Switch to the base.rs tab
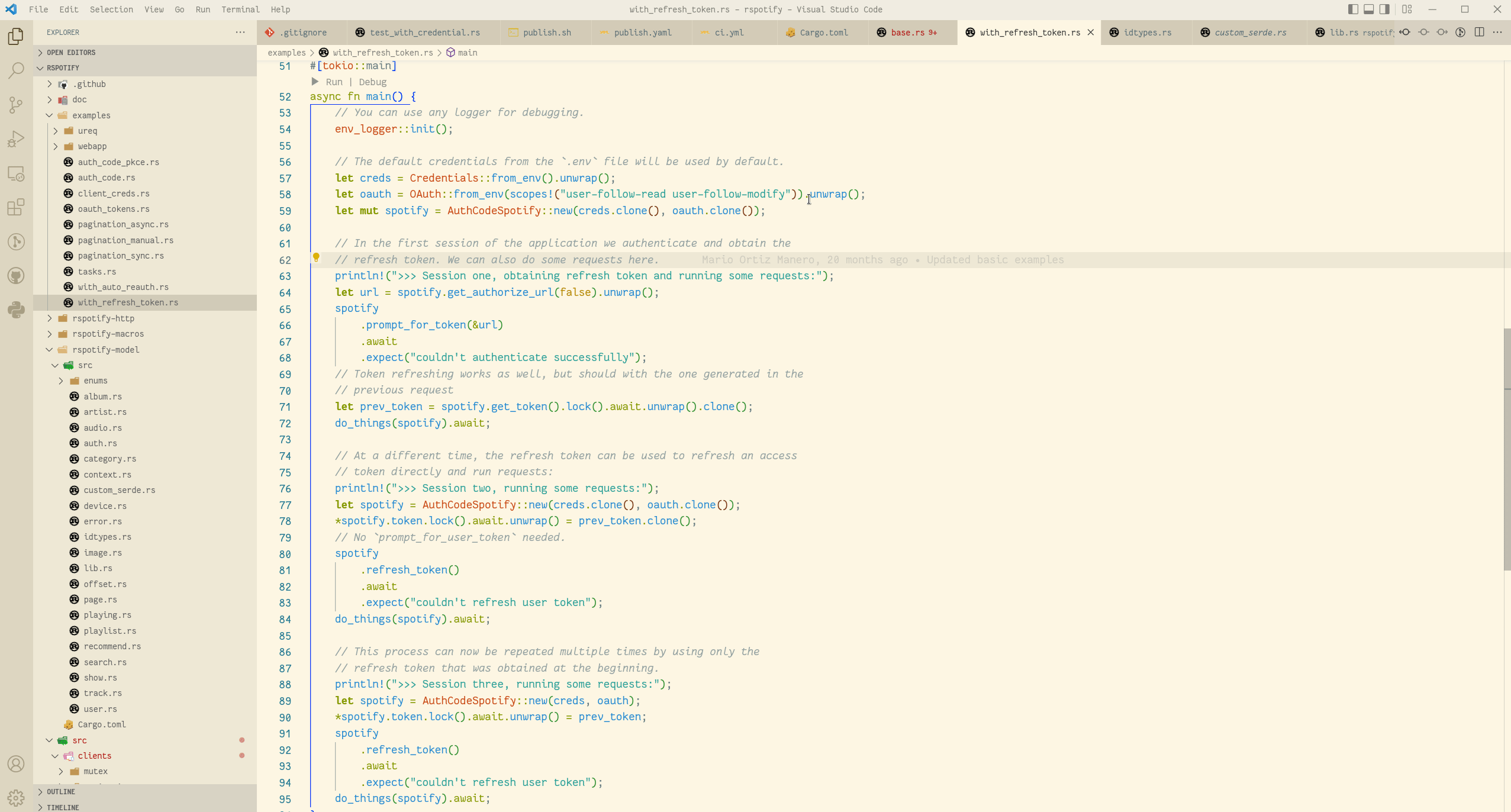Image resolution: width=1511 pixels, height=812 pixels. tap(913, 33)
